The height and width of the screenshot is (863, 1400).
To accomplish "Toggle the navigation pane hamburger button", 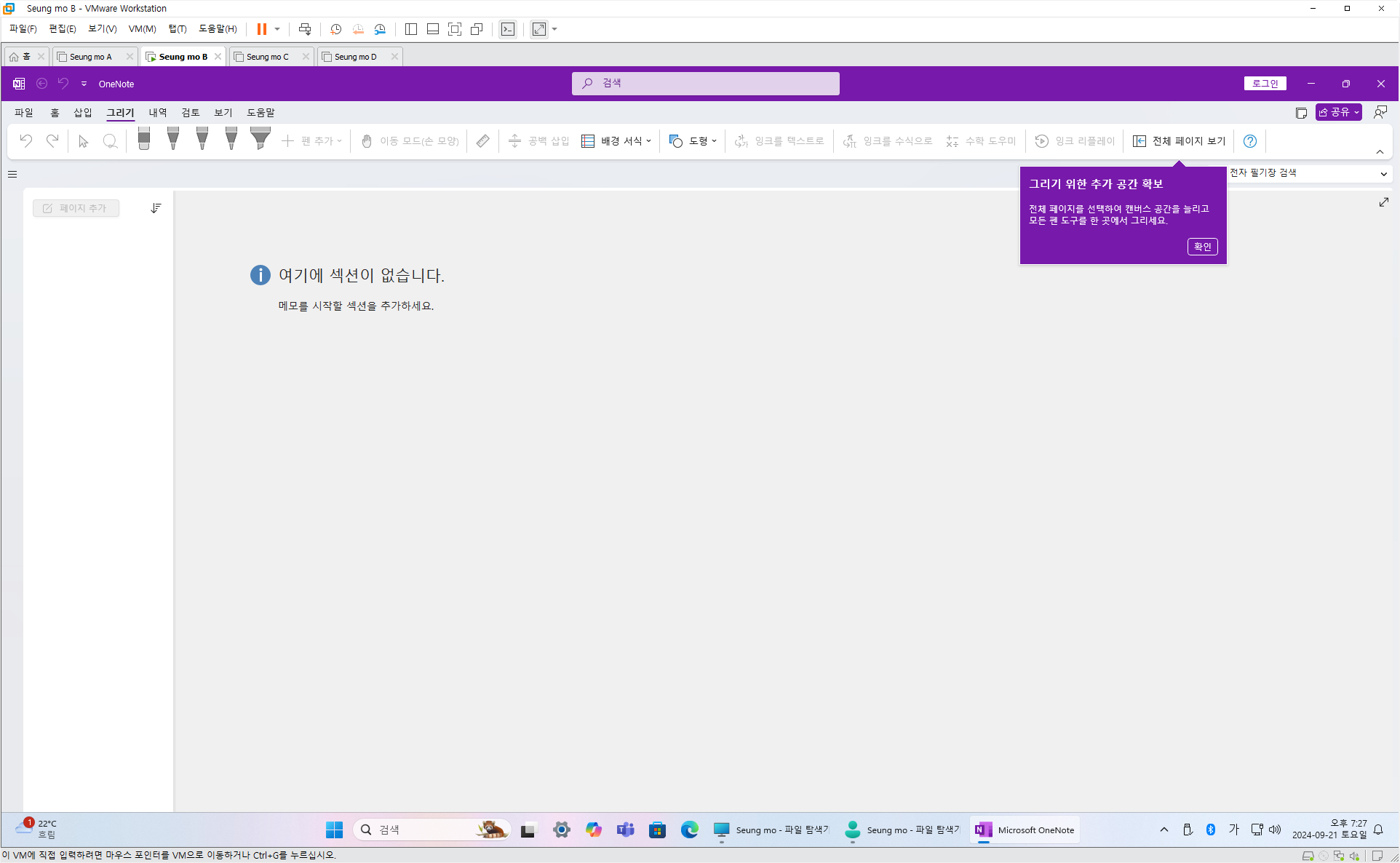I will click(12, 174).
